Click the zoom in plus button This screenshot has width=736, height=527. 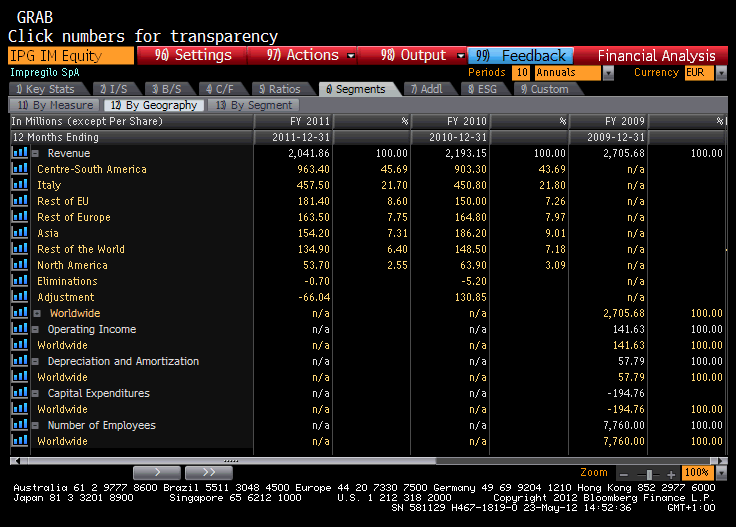click(x=671, y=474)
